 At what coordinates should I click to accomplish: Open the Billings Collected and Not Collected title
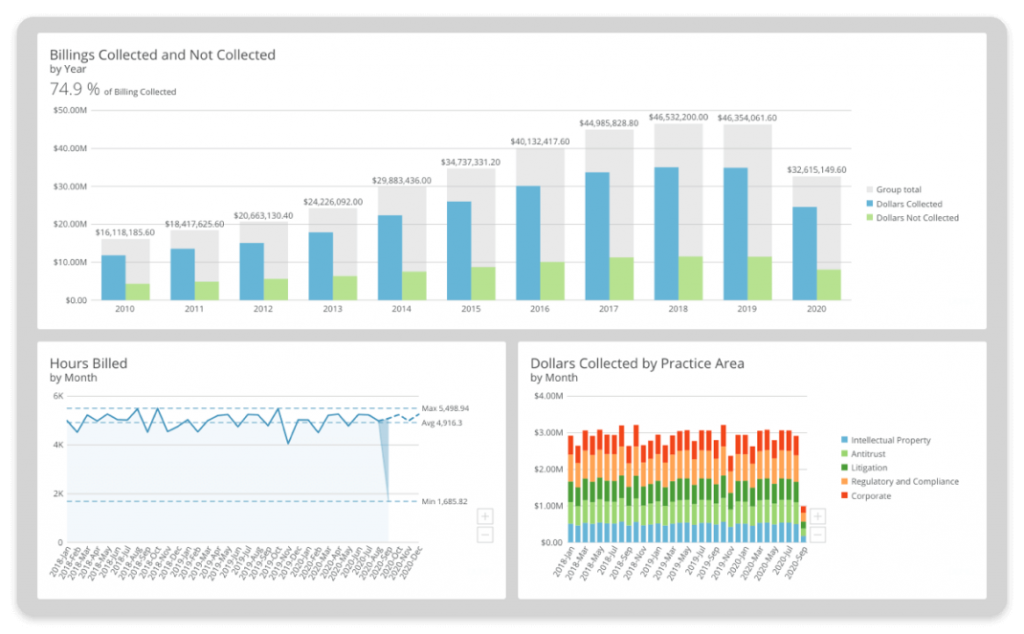pyautogui.click(x=161, y=55)
